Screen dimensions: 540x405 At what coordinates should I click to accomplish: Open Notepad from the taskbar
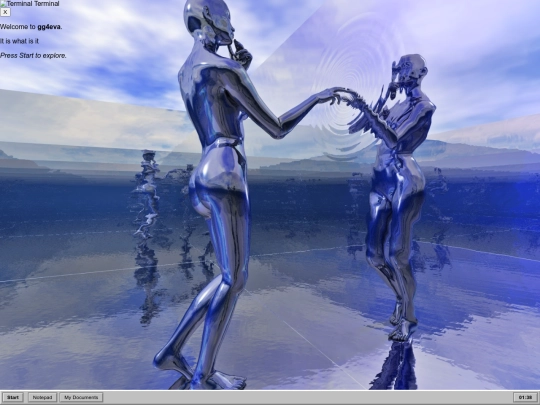click(x=42, y=397)
